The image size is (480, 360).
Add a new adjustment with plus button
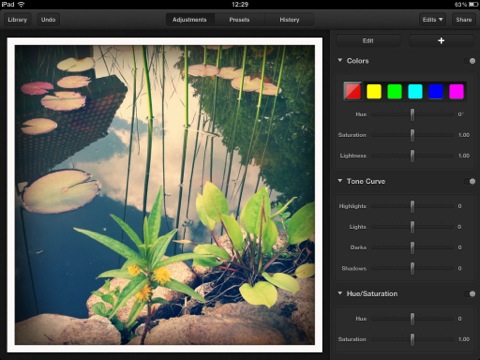pyautogui.click(x=441, y=41)
